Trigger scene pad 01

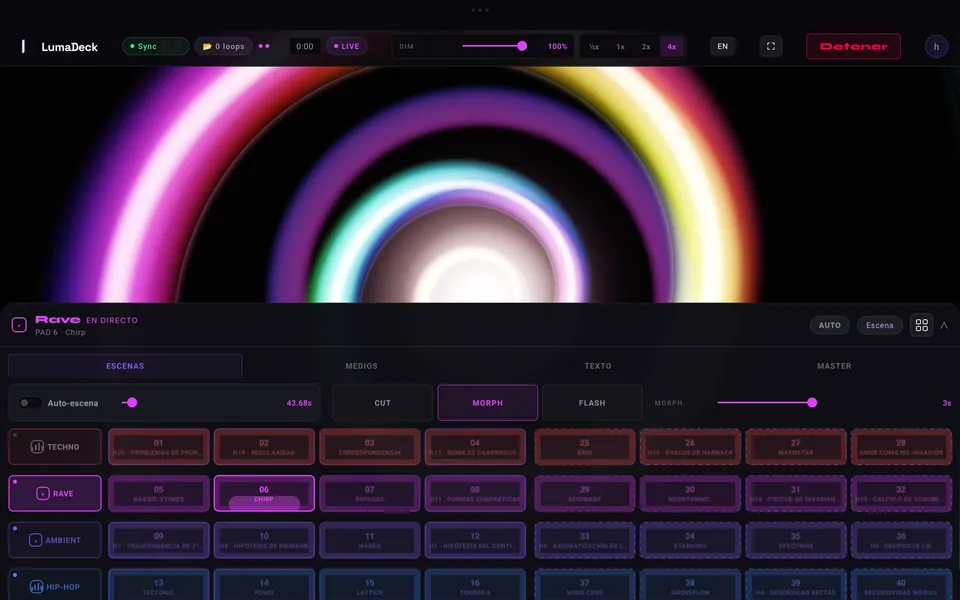159,447
